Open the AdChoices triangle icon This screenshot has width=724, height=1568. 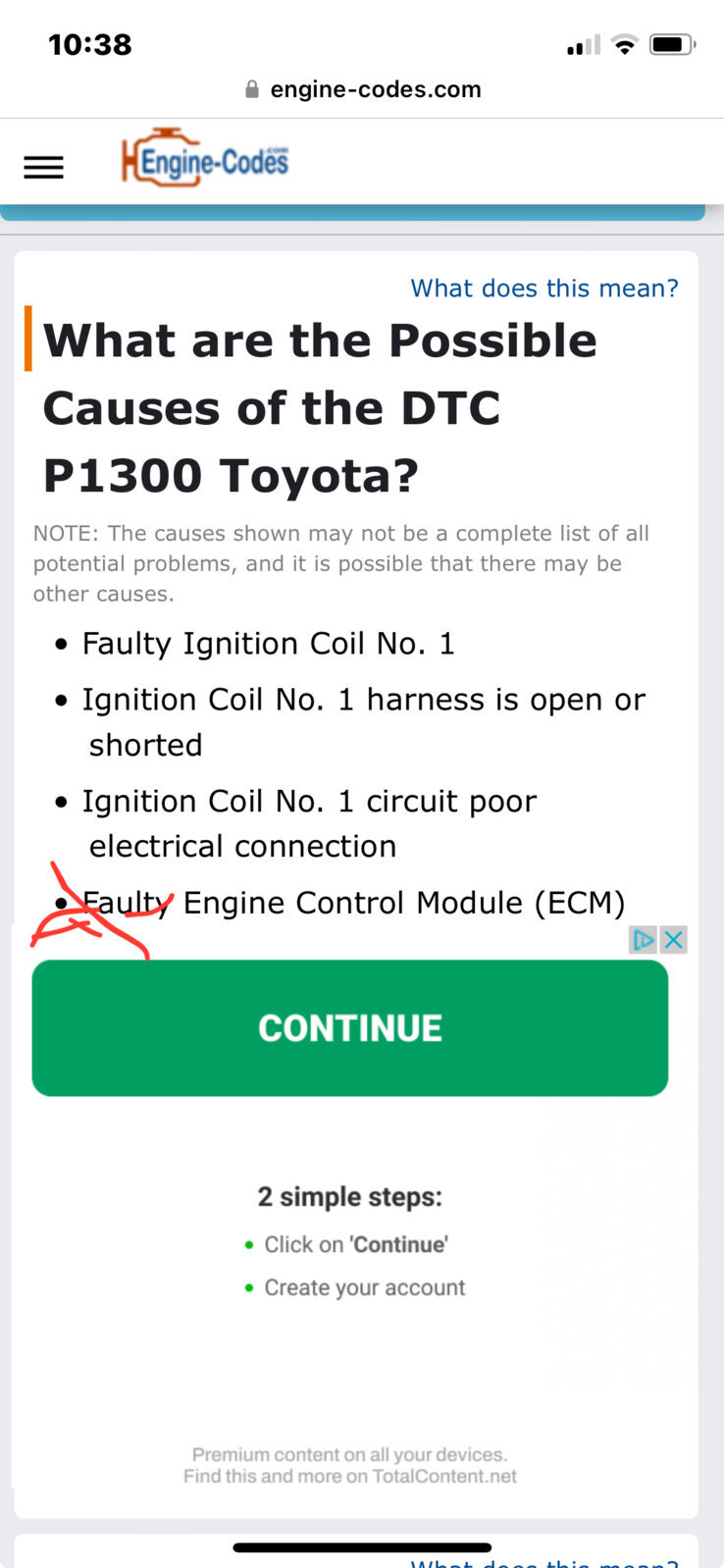coord(643,940)
